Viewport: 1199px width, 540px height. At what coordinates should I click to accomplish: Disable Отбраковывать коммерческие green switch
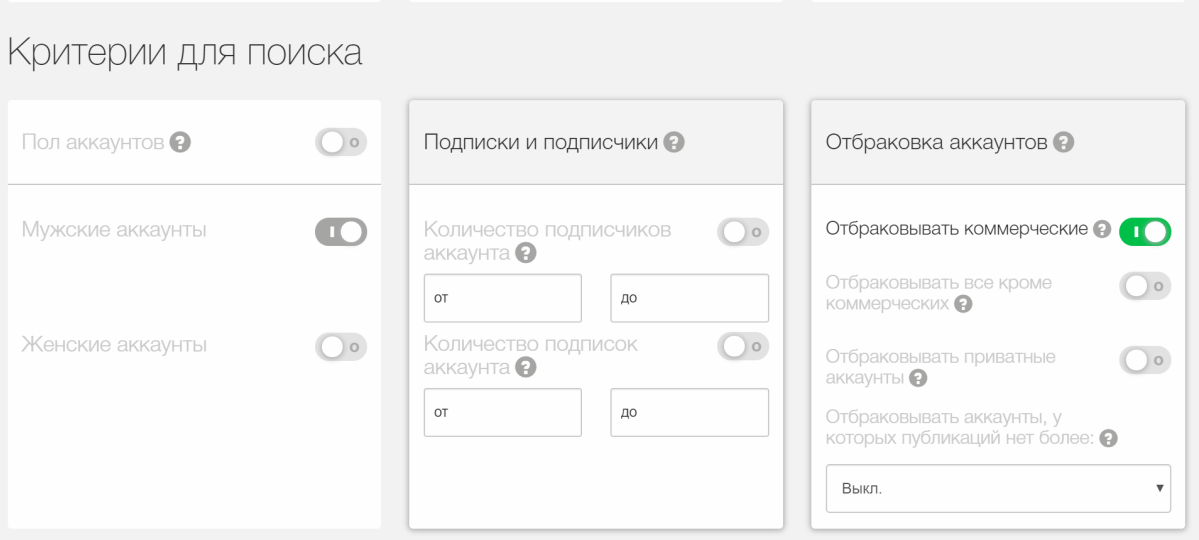(1144, 232)
